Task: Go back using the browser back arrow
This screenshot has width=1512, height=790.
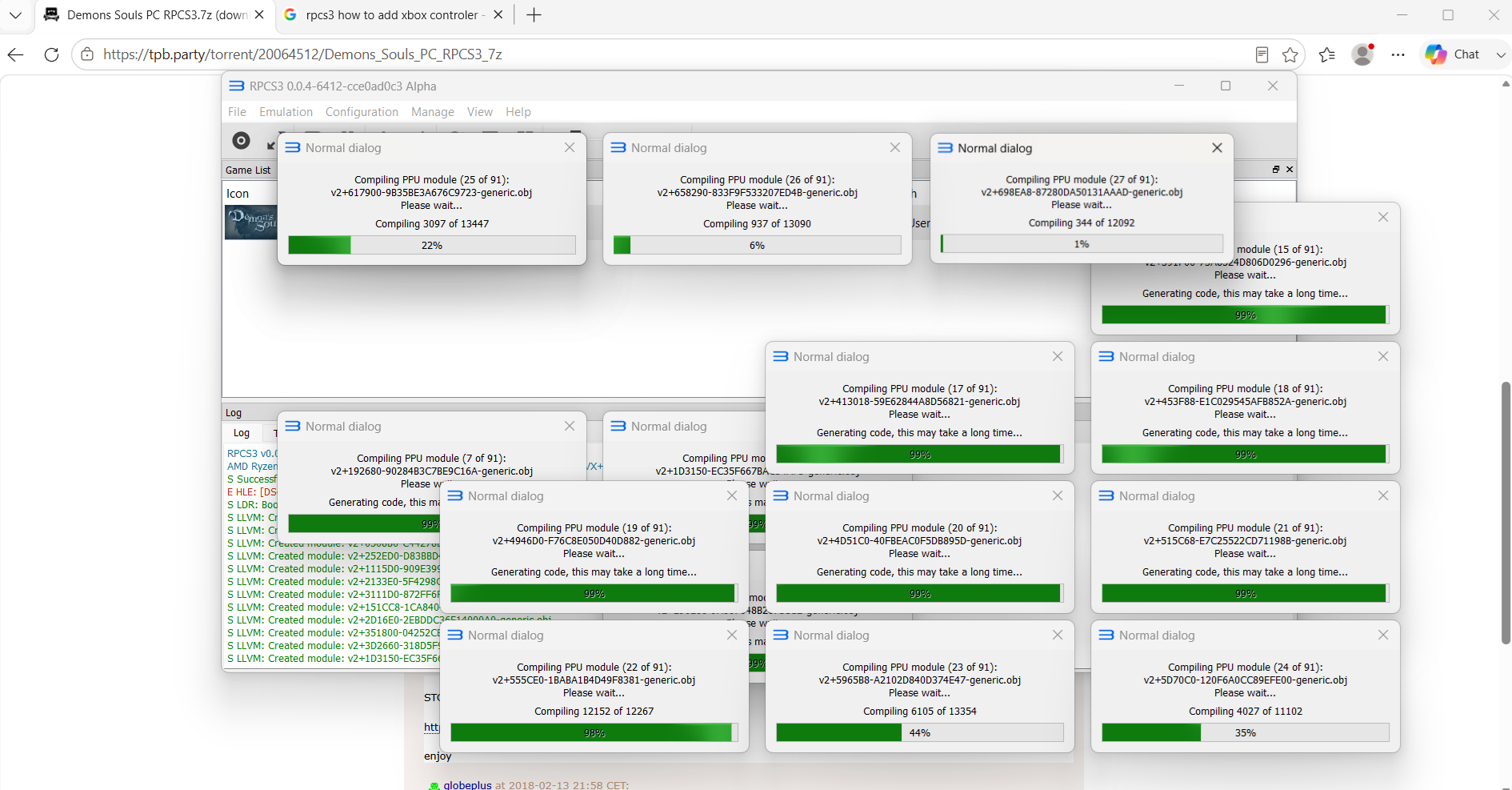Action: [x=16, y=54]
